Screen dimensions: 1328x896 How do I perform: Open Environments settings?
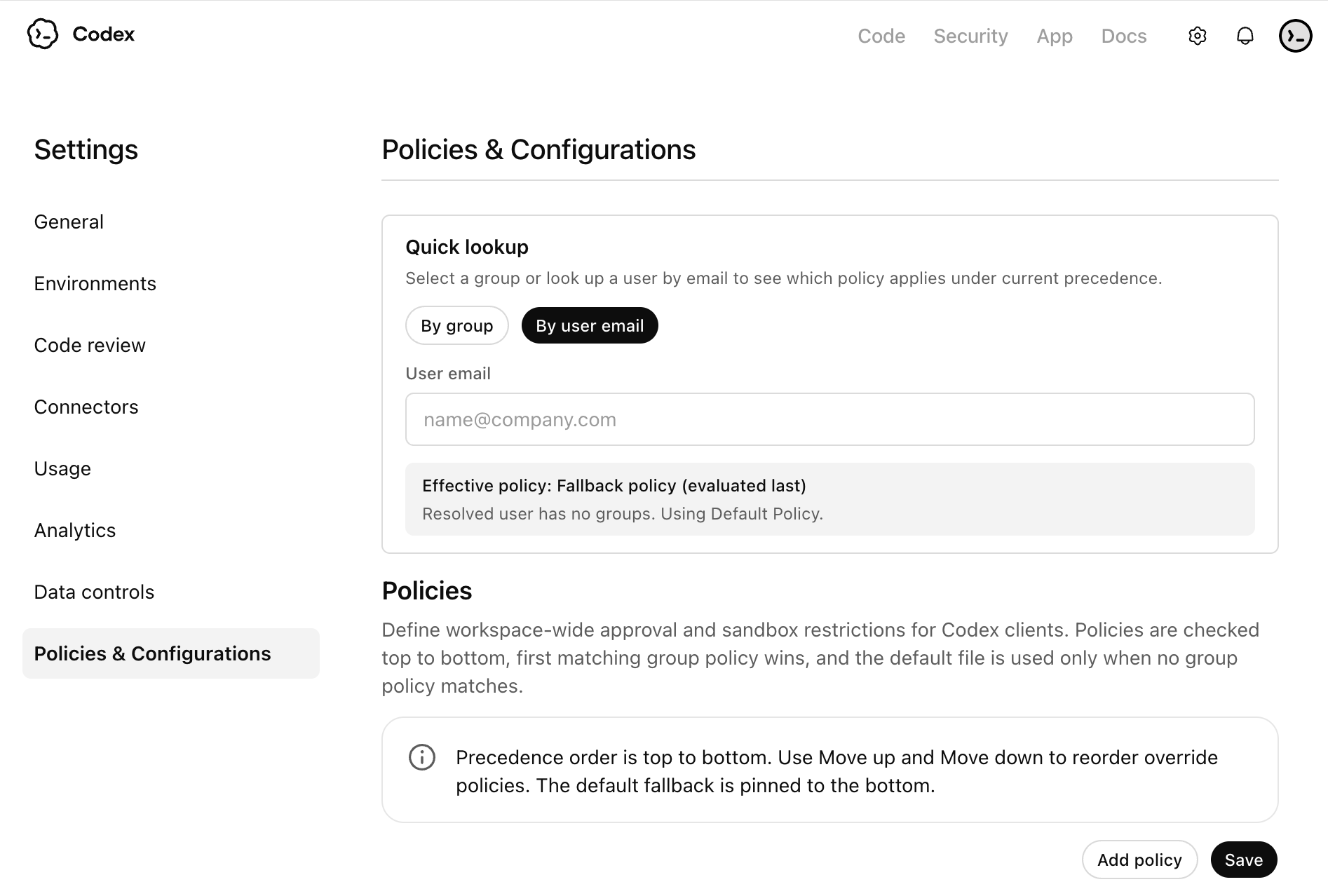(x=95, y=283)
